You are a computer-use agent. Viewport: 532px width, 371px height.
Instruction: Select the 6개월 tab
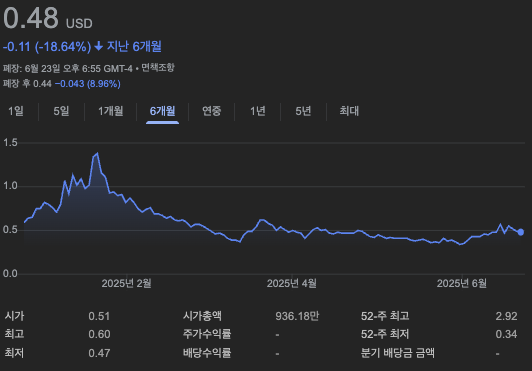coord(163,111)
